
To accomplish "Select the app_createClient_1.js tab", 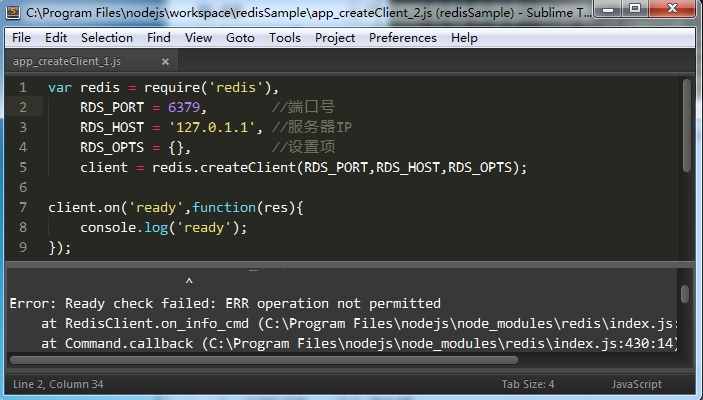I will click(66, 61).
